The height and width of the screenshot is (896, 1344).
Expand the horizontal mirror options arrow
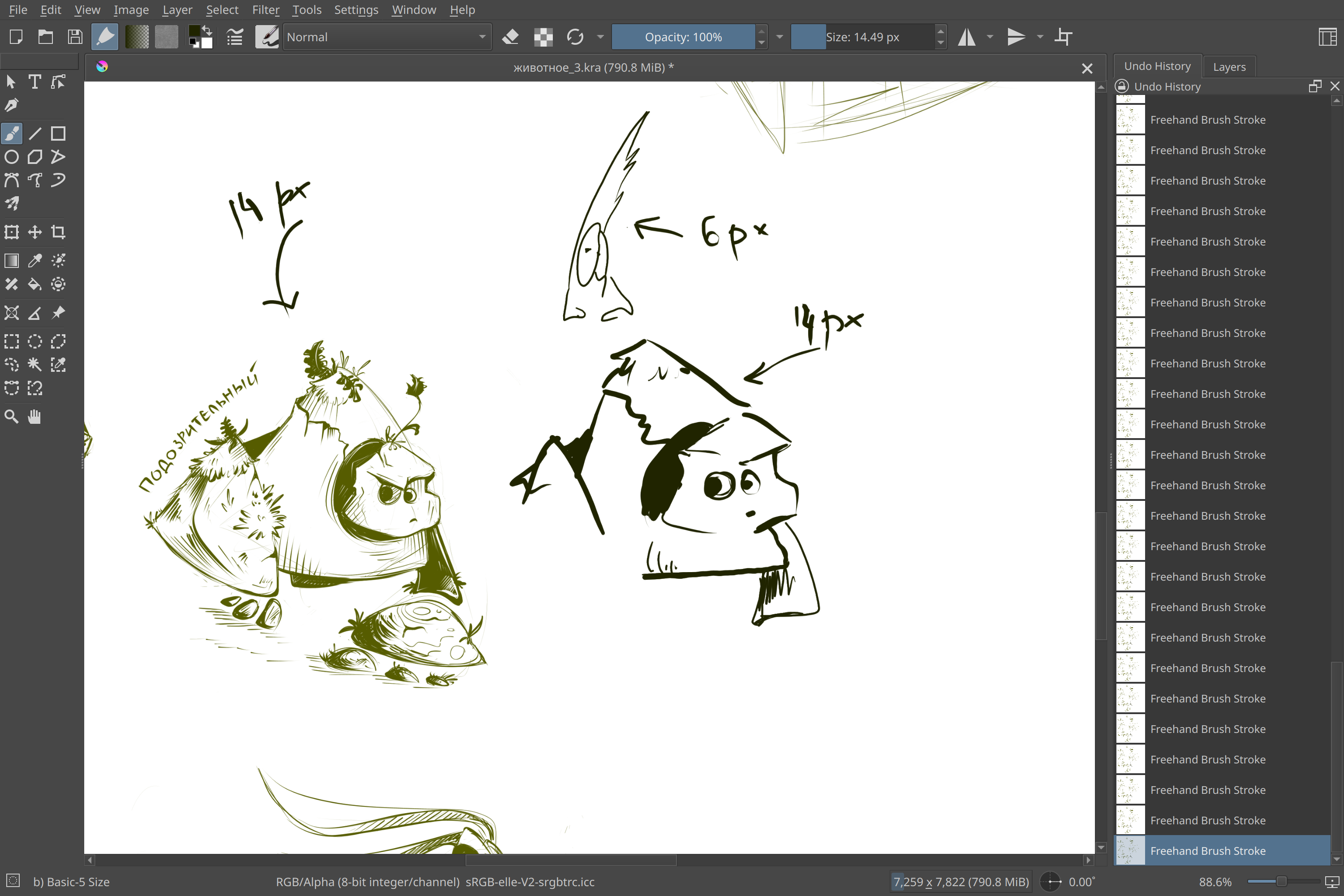pyautogui.click(x=990, y=37)
